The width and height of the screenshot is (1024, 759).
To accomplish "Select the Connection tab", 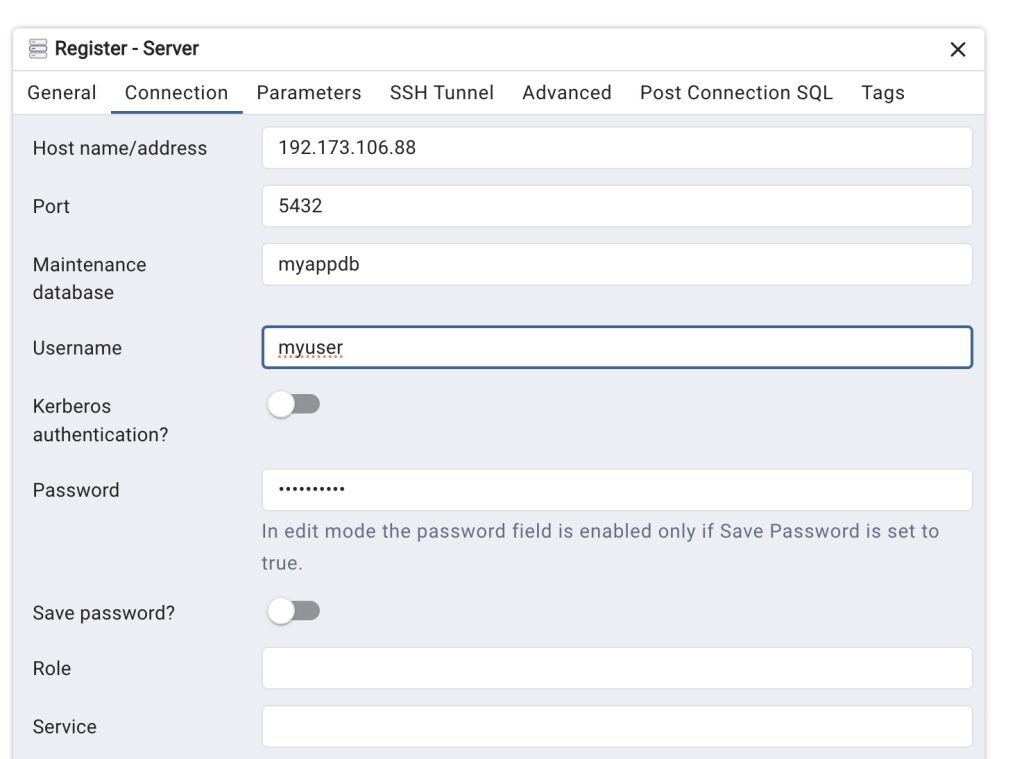I will (x=176, y=93).
